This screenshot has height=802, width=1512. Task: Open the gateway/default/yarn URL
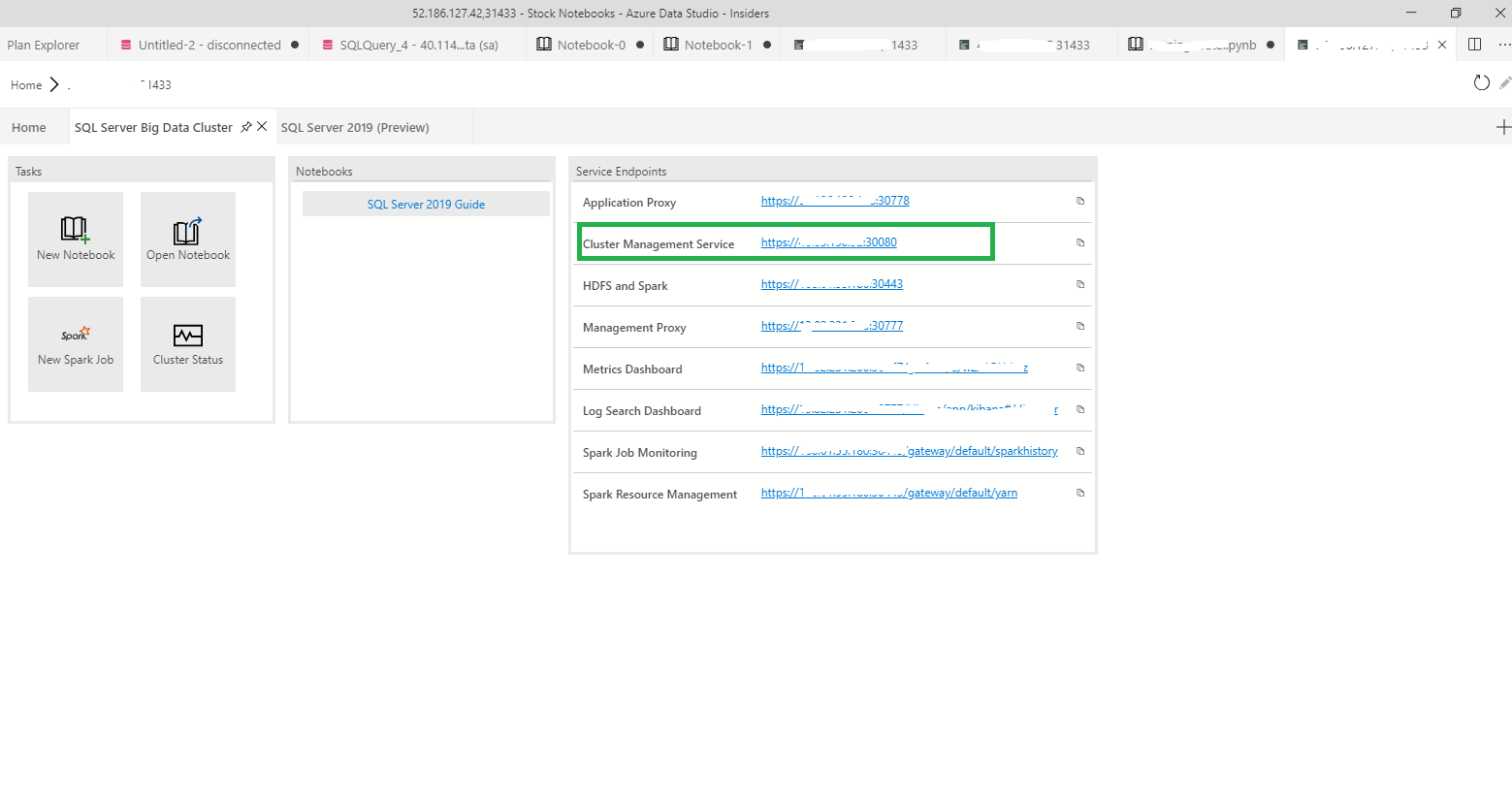pyautogui.click(x=889, y=493)
